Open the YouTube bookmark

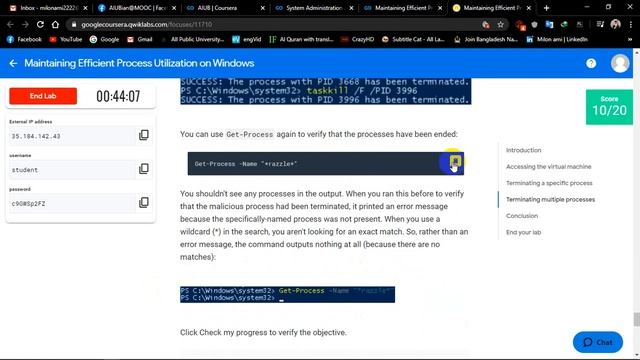tap(66, 39)
